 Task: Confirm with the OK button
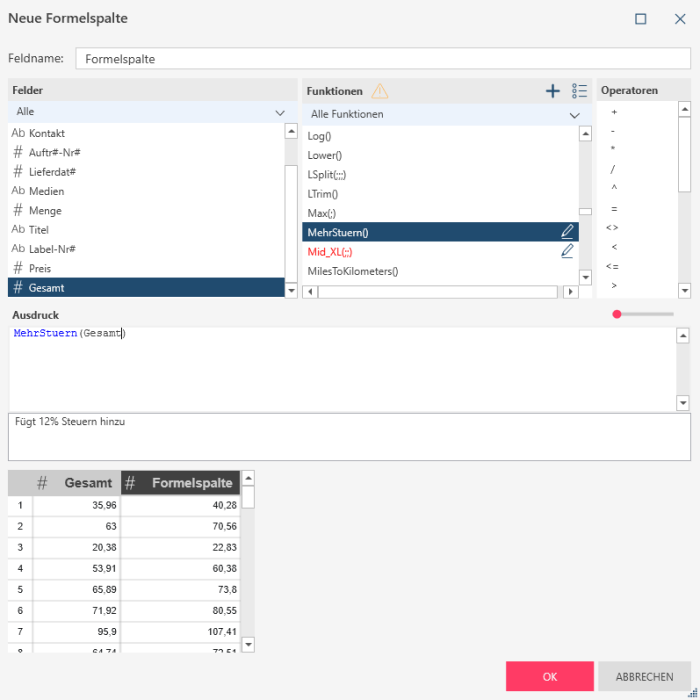pyautogui.click(x=549, y=677)
